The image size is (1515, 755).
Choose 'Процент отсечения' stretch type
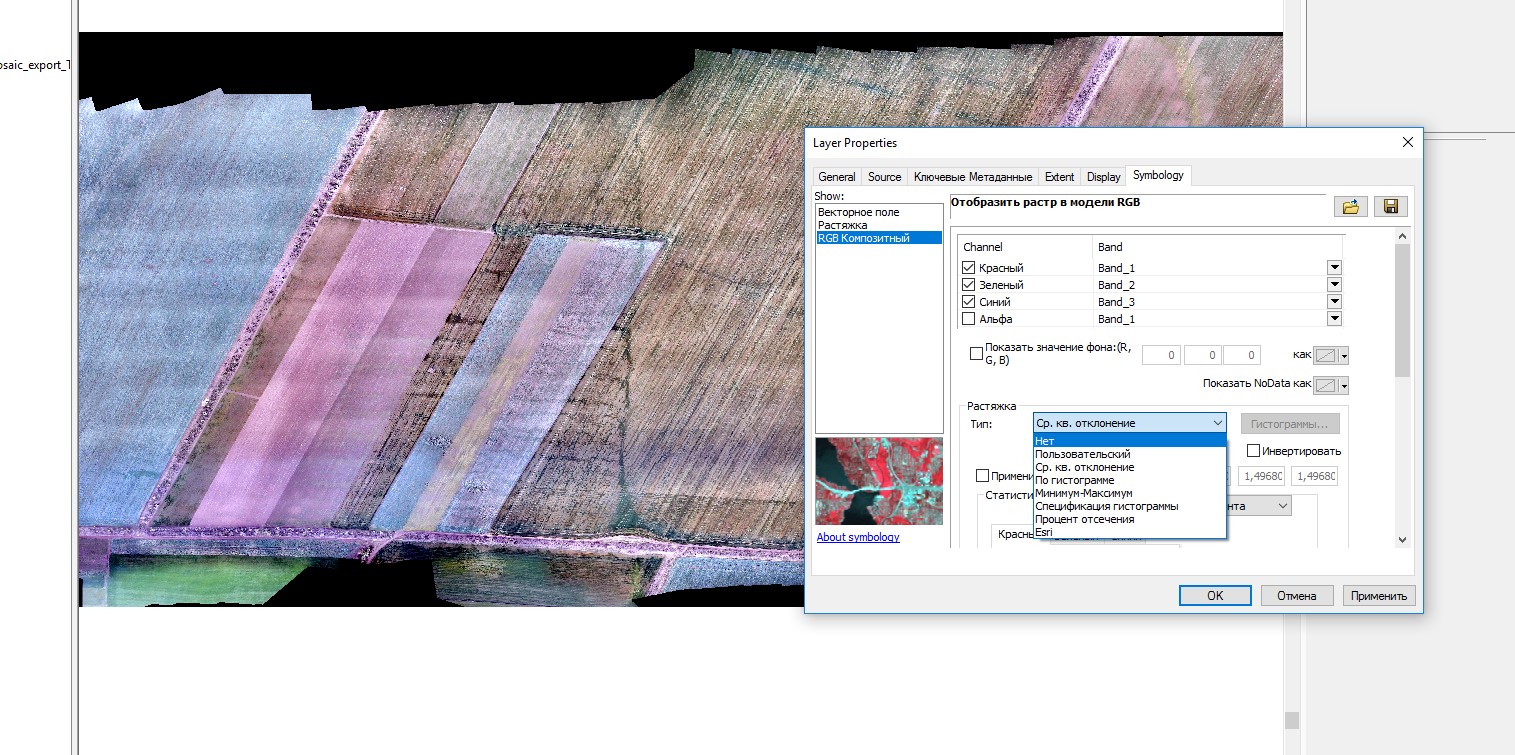[x=1129, y=519]
